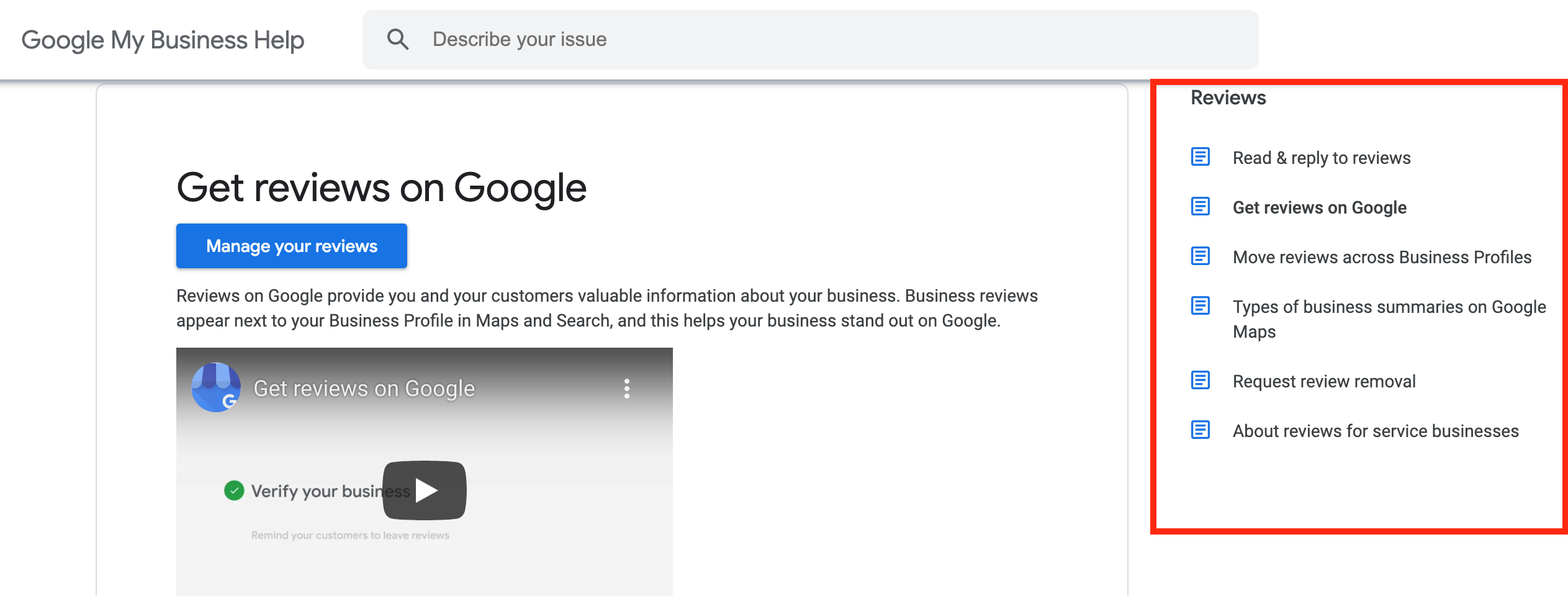Open Move reviews across Business Profiles article

[1382, 257]
